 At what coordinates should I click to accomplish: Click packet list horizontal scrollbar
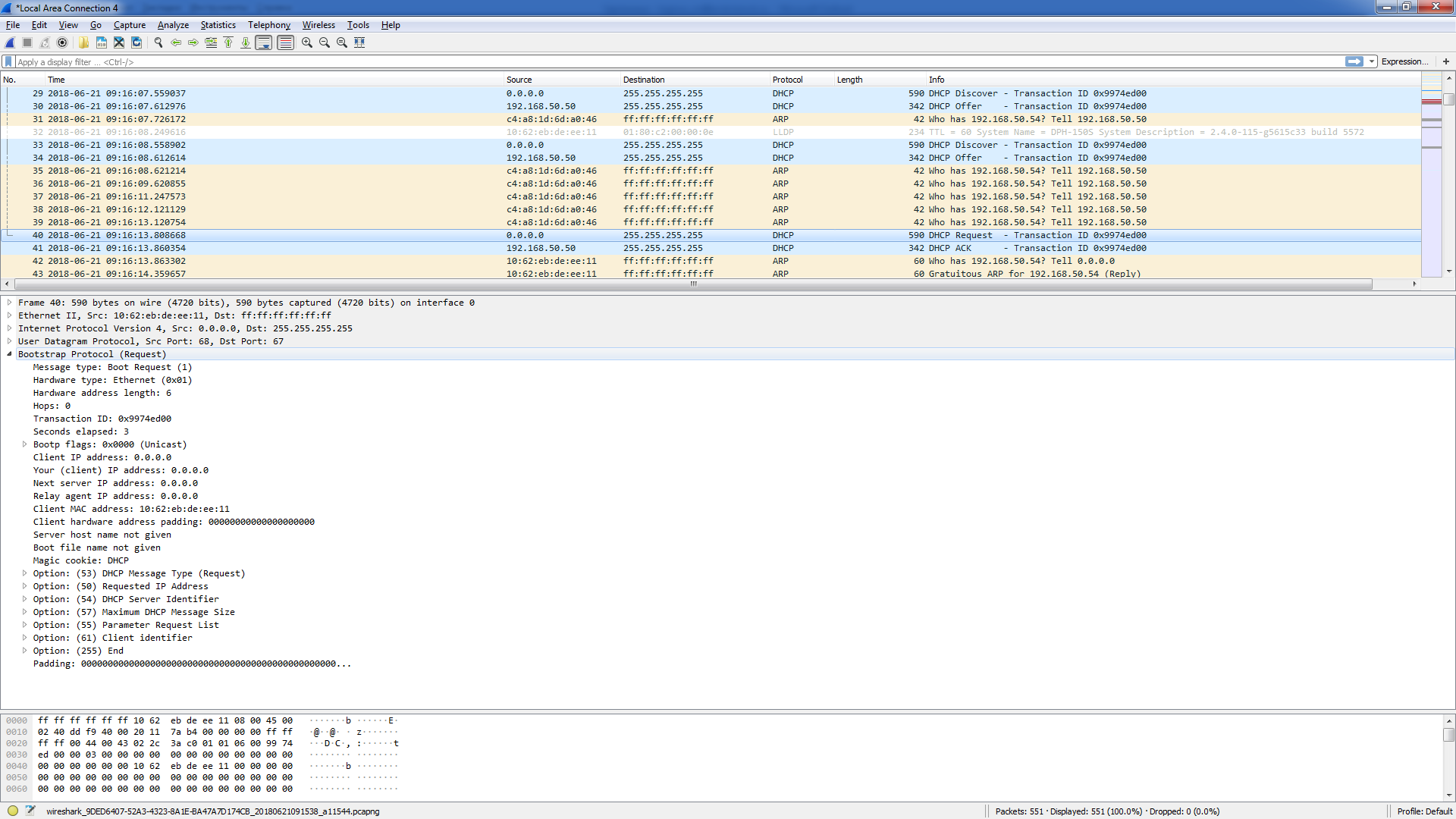(692, 284)
